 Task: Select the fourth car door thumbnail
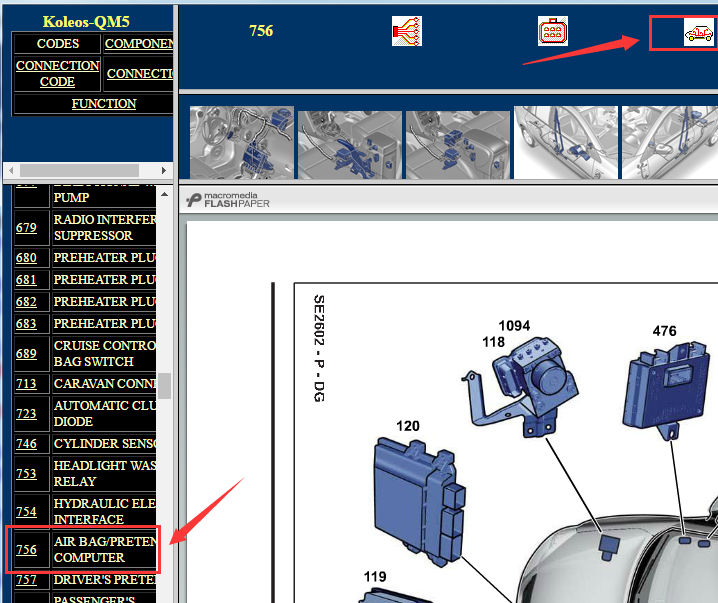tap(566, 142)
